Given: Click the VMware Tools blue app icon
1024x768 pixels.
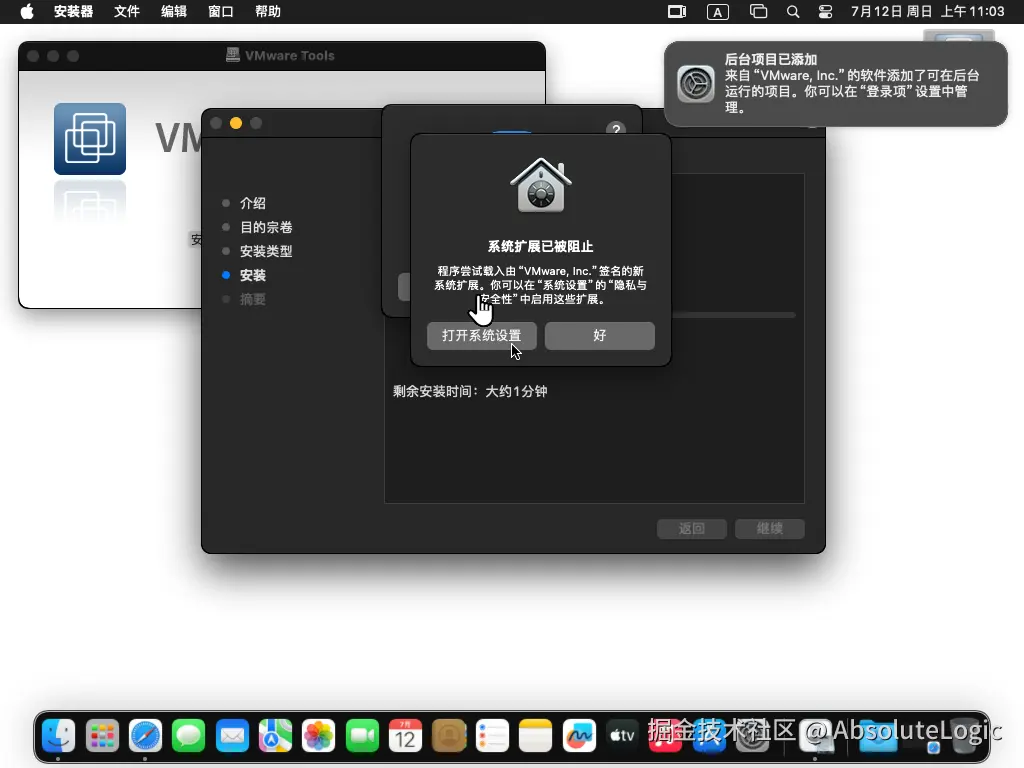Looking at the screenshot, I should click(x=89, y=138).
